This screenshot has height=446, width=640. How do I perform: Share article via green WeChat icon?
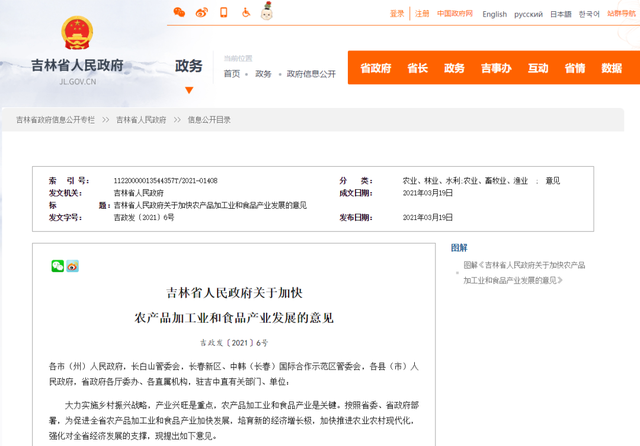[x=58, y=266]
